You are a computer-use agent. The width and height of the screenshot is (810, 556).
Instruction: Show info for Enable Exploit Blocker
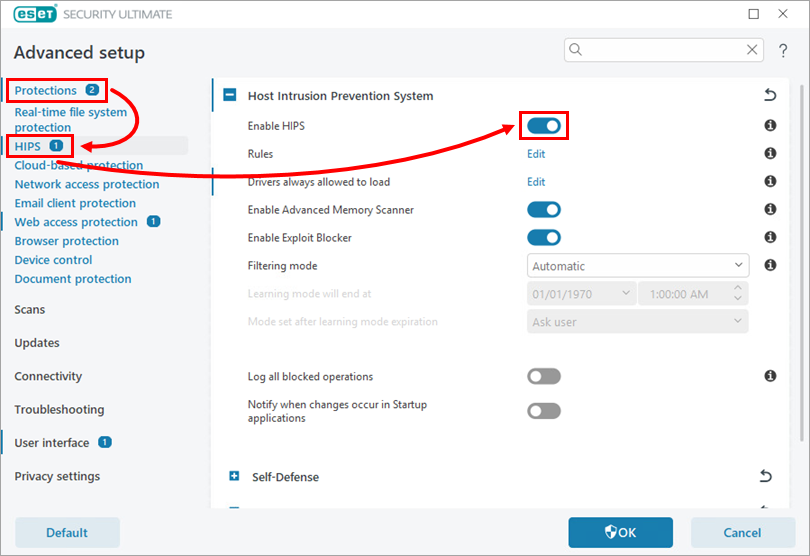(x=770, y=238)
